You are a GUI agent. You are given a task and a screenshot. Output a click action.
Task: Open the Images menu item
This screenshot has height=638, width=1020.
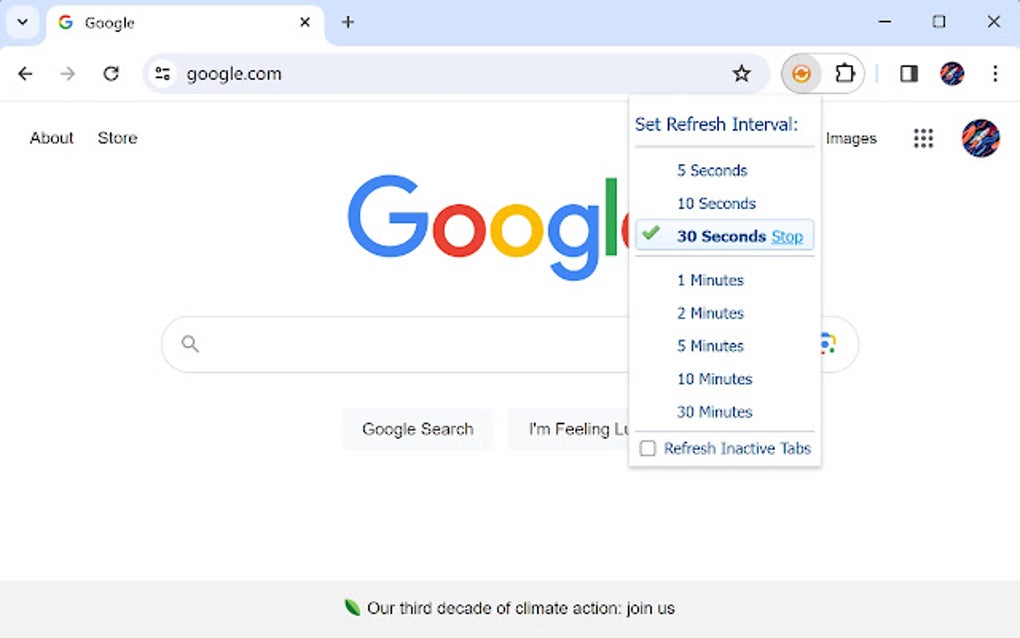point(851,138)
